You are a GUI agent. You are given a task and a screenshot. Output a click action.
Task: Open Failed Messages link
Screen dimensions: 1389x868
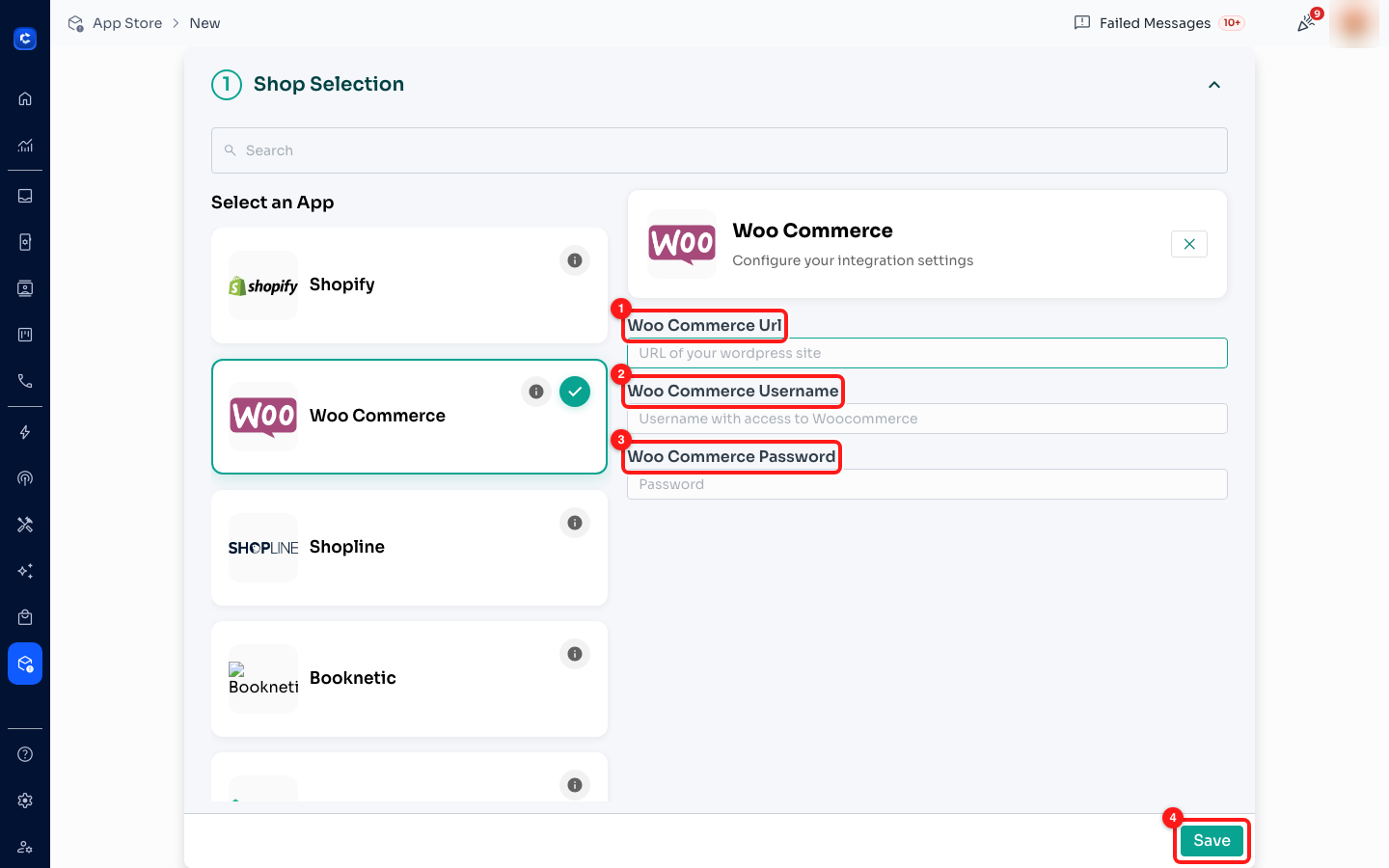pos(1155,23)
